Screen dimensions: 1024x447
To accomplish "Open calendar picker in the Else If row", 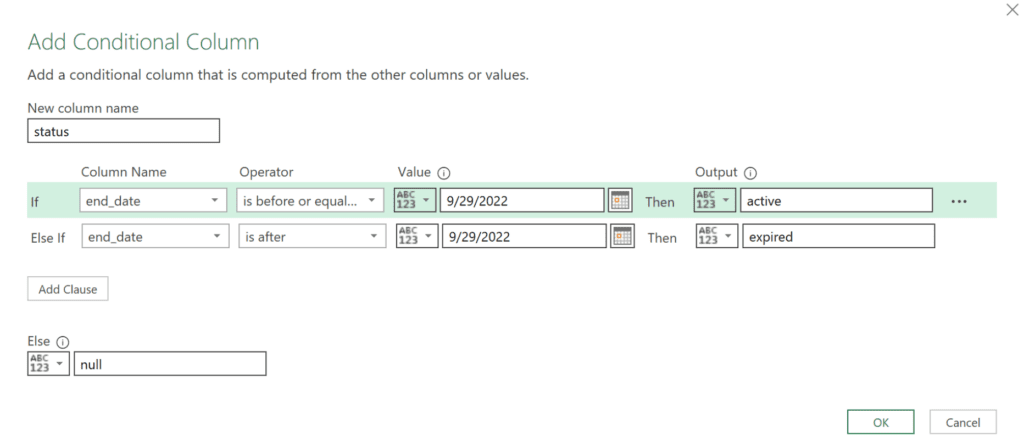I will pyautogui.click(x=620, y=237).
